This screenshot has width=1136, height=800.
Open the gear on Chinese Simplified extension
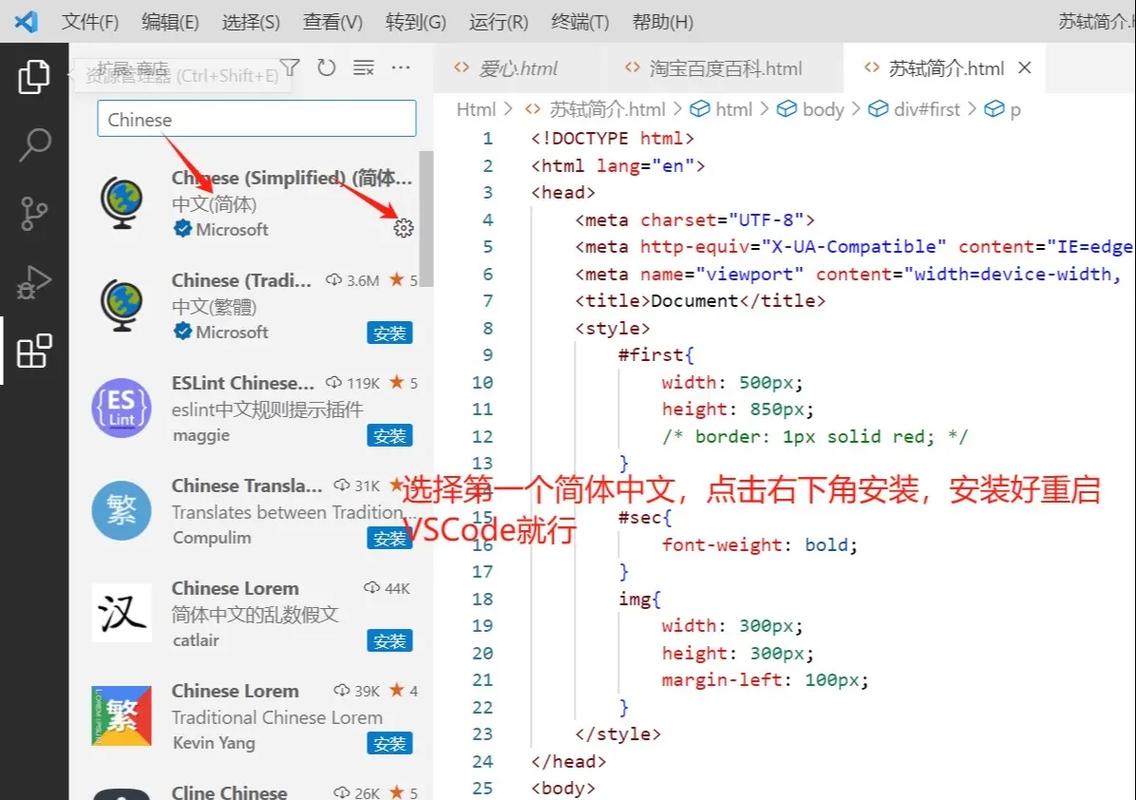tap(403, 227)
